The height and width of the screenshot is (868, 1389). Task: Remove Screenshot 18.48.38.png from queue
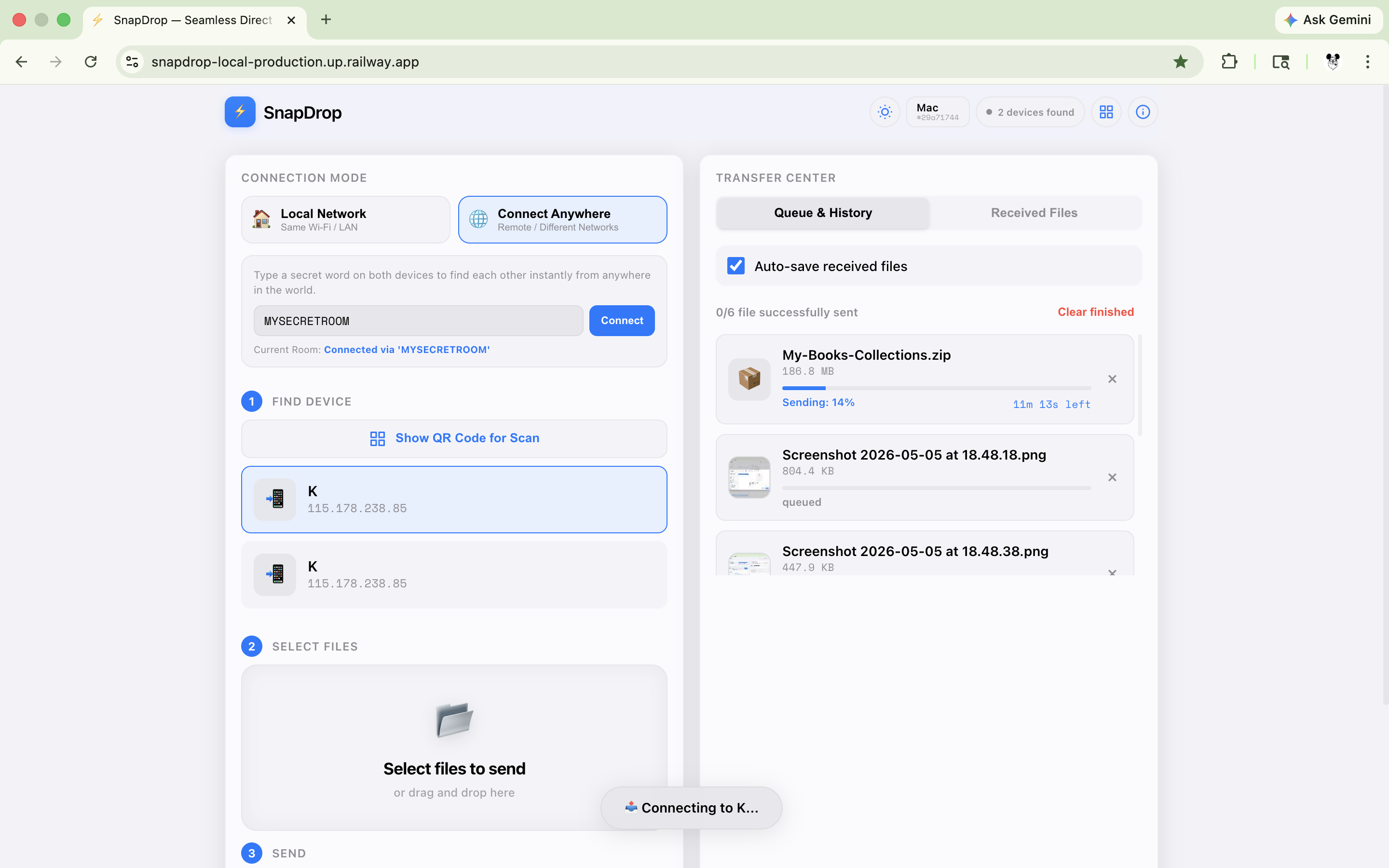click(x=1112, y=572)
